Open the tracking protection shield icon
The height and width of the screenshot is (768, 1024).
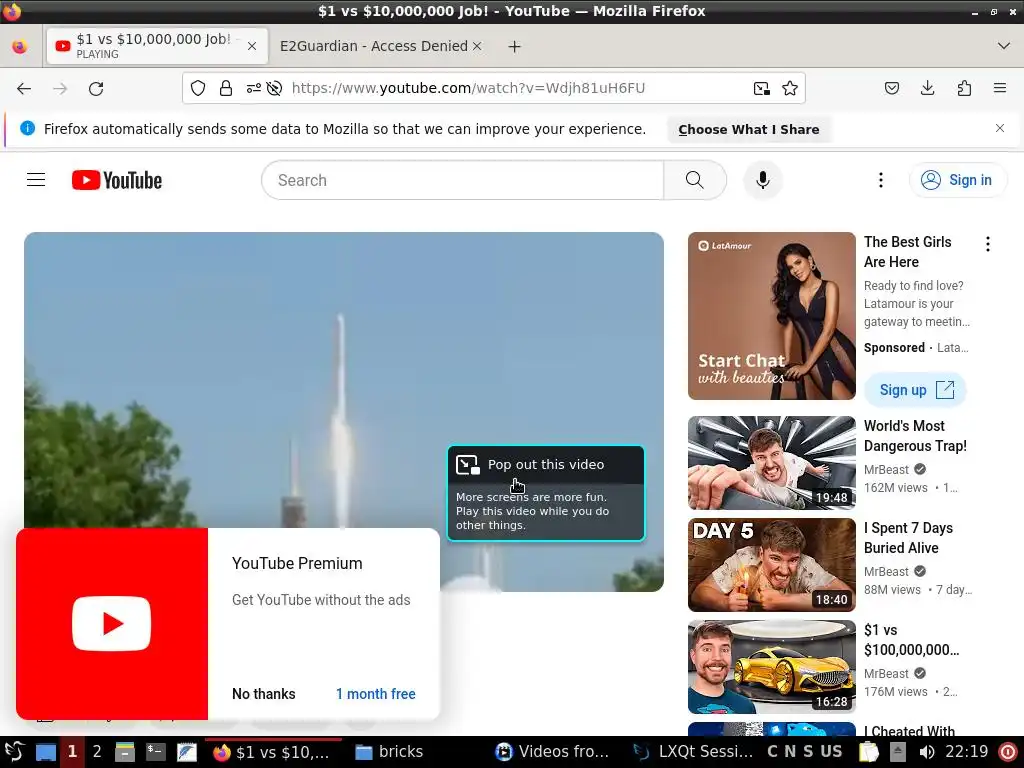click(x=198, y=88)
